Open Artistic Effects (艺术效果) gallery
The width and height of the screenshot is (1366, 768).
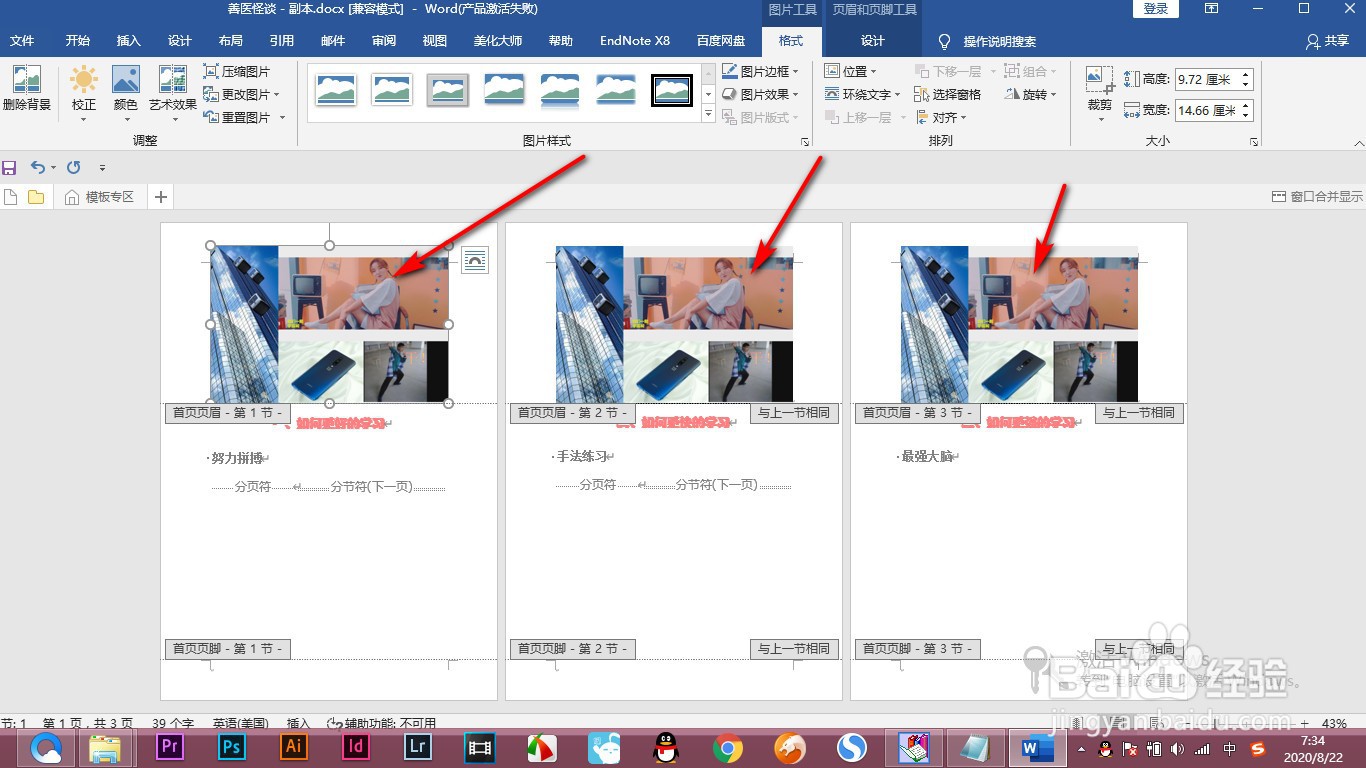[x=173, y=94]
